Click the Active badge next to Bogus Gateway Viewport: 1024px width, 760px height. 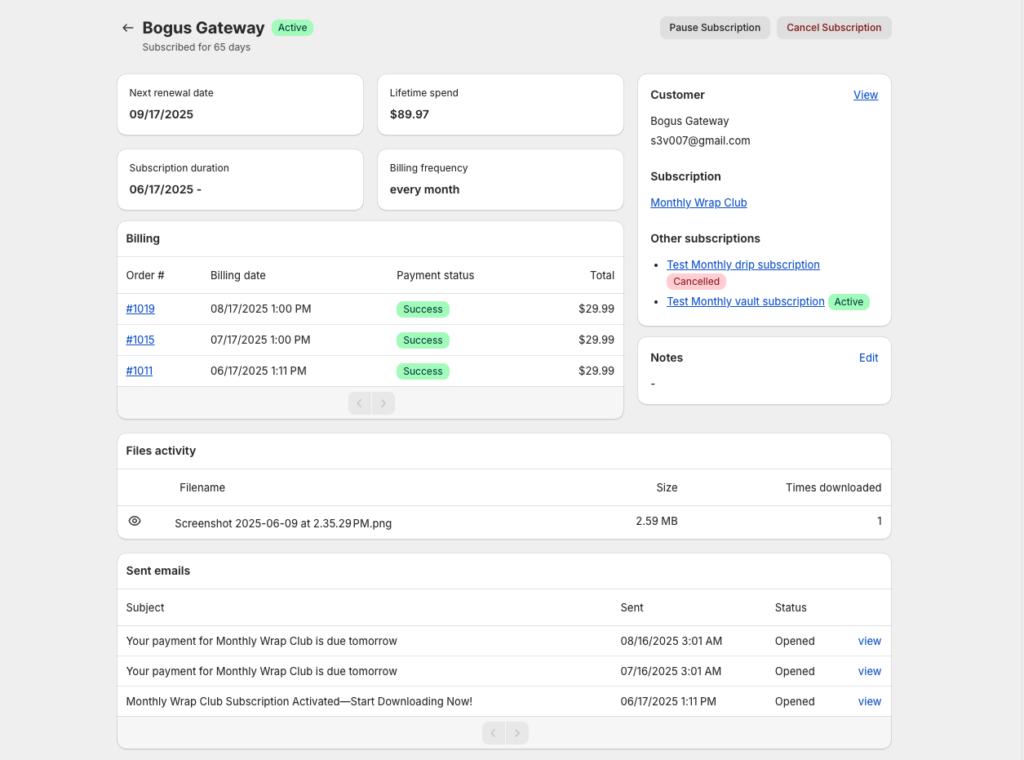pyautogui.click(x=292, y=27)
